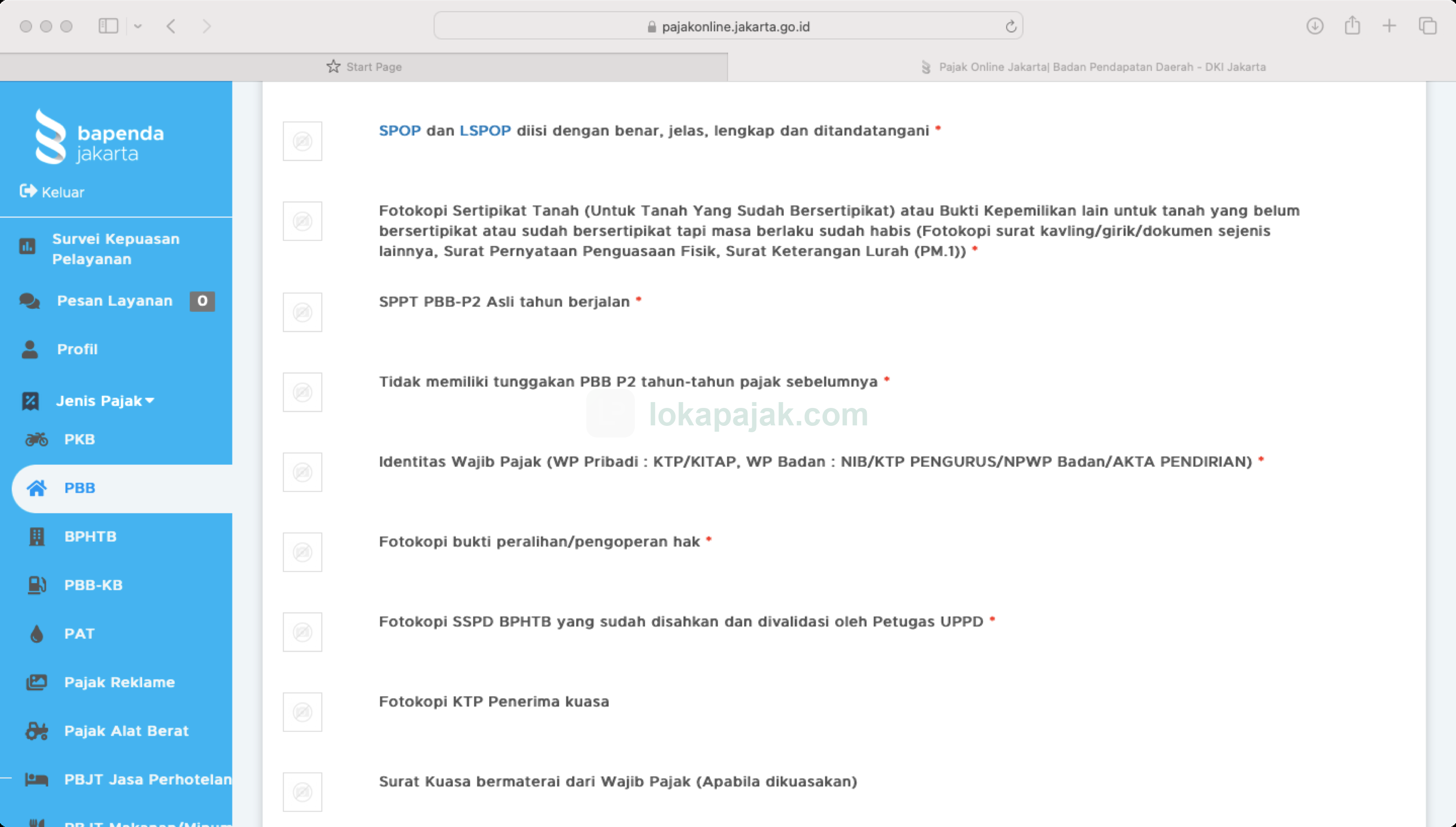Go forward with the browser forward arrow
The height and width of the screenshot is (827, 1456).
coord(207,26)
